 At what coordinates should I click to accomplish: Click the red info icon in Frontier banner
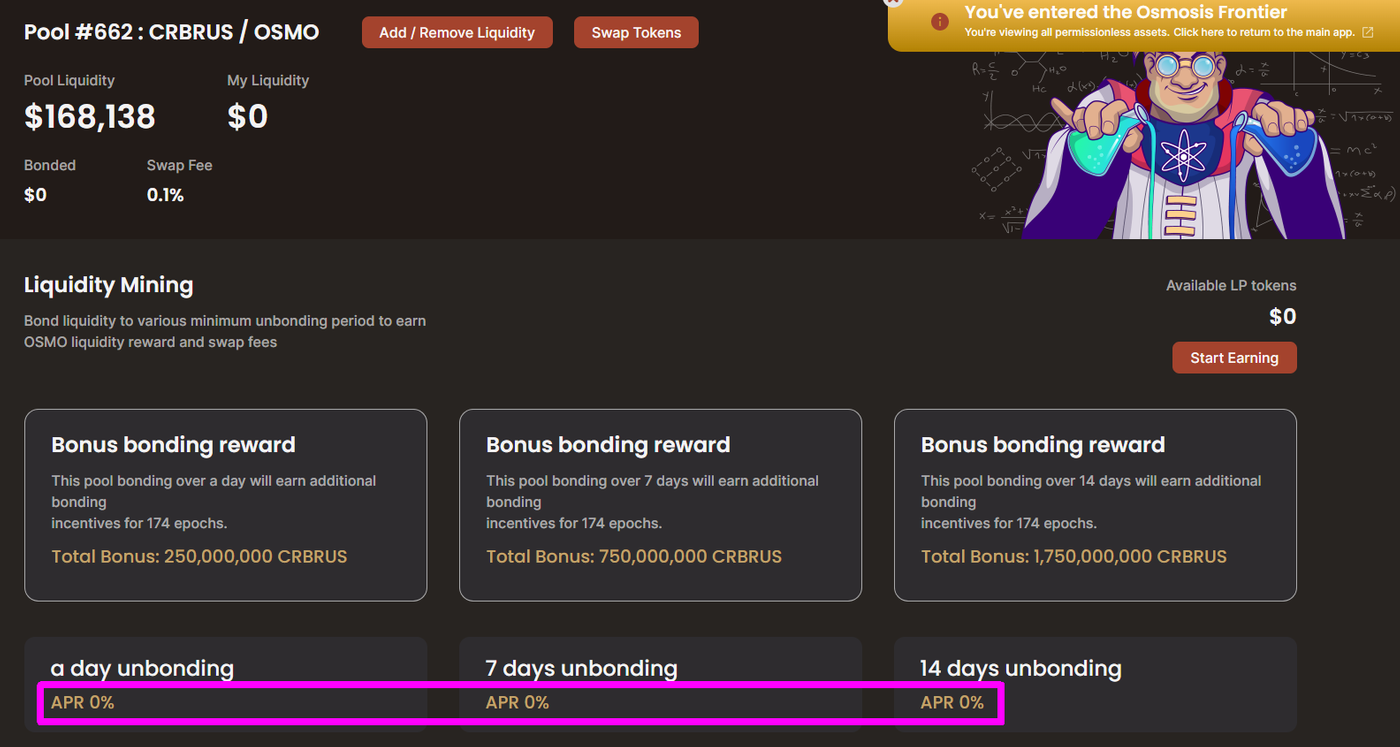coord(939,22)
